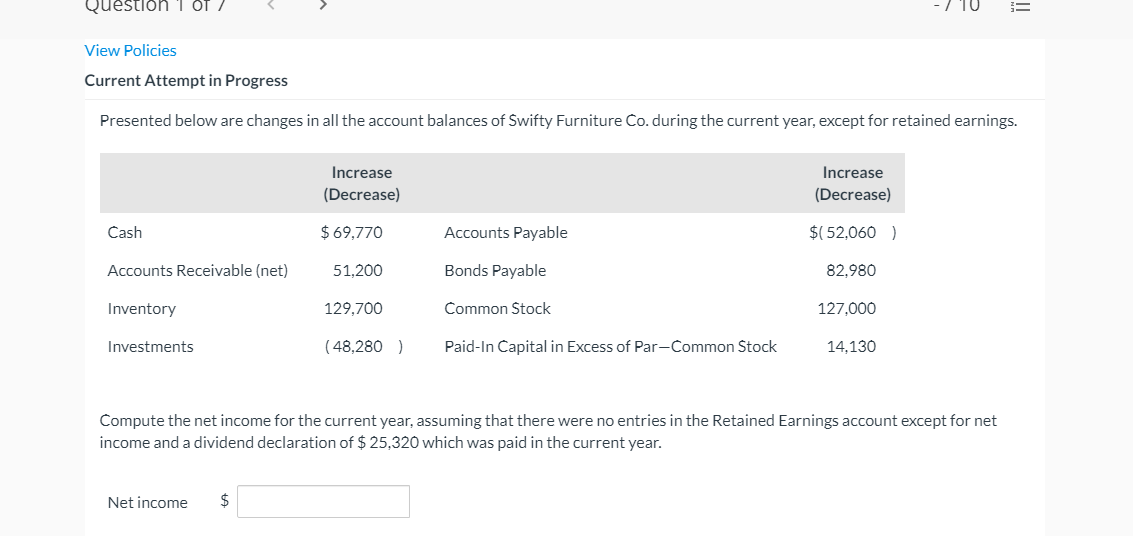Select the 127,000 common stock amount

(846, 309)
